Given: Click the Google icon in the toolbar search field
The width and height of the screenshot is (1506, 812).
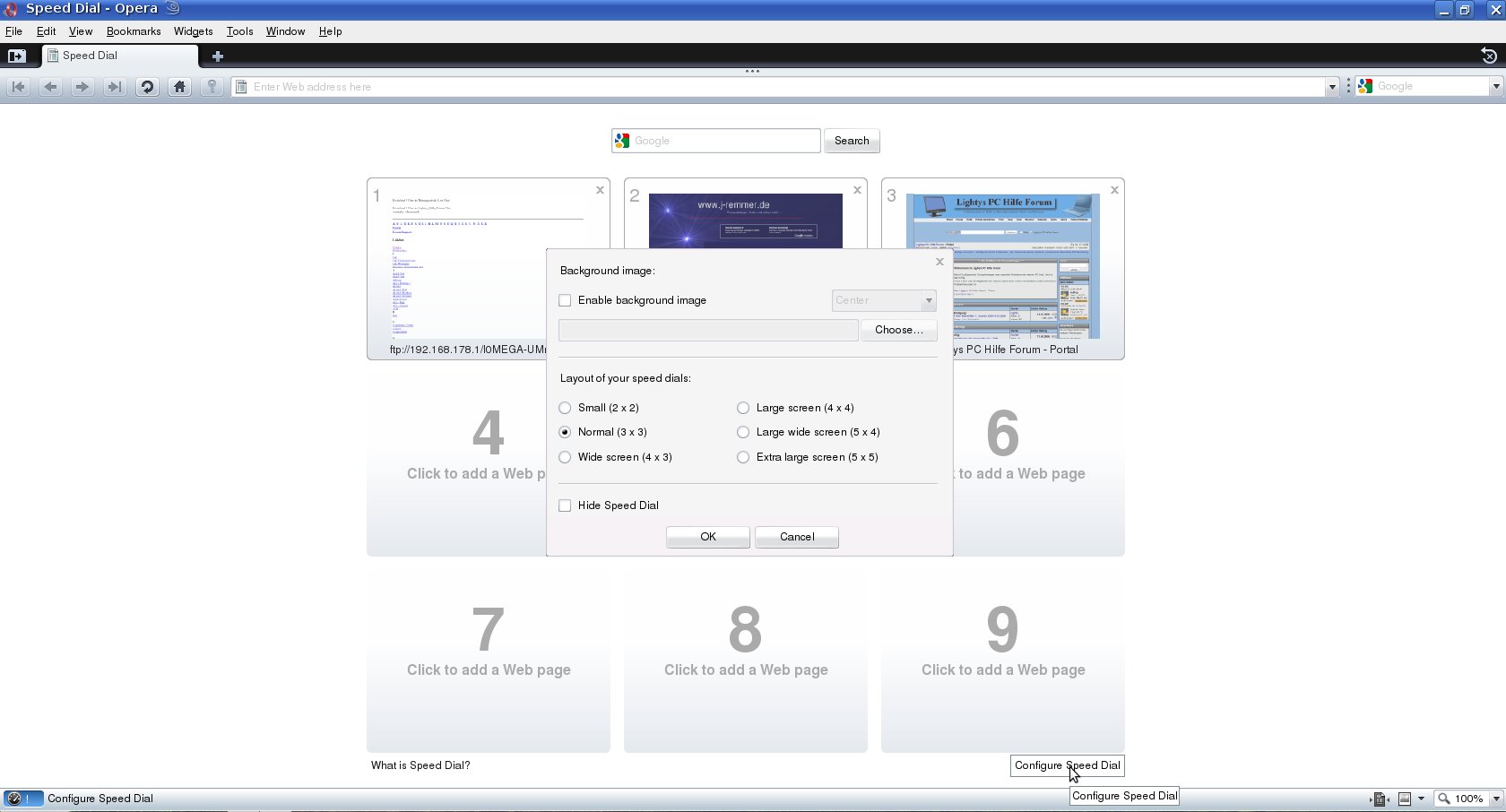Looking at the screenshot, I should (x=1365, y=86).
